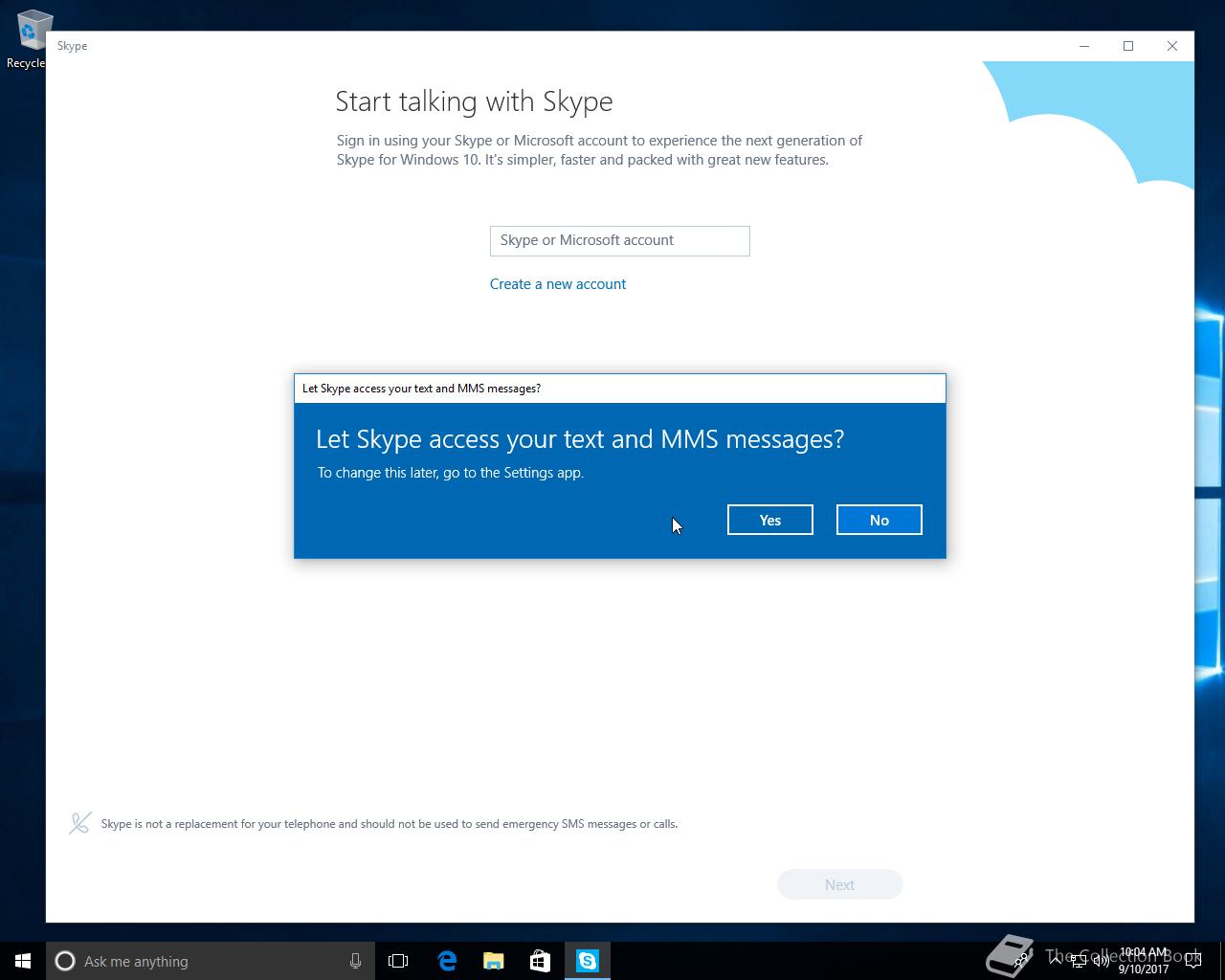Open File Explorer from the taskbar
Screen dimensions: 1225x980
click(493, 961)
